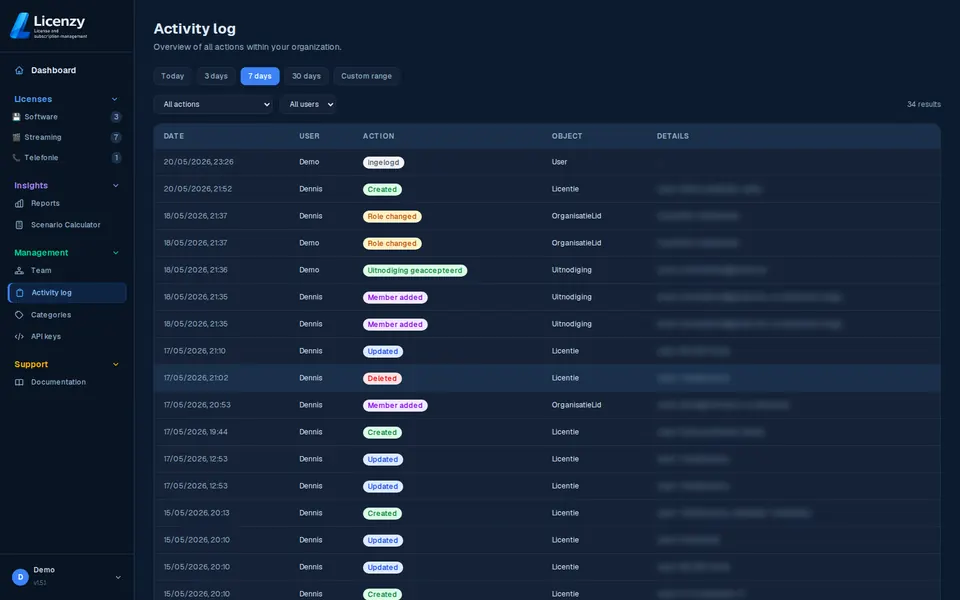Click the Reports chart icon
Image resolution: width=960 pixels, height=600 pixels.
(19, 203)
